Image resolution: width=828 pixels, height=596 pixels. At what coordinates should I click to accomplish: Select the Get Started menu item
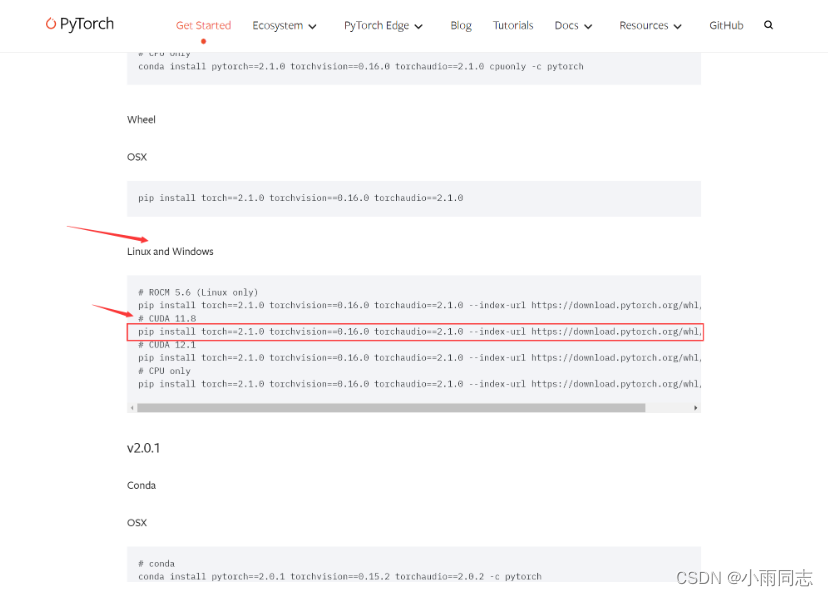coord(203,25)
